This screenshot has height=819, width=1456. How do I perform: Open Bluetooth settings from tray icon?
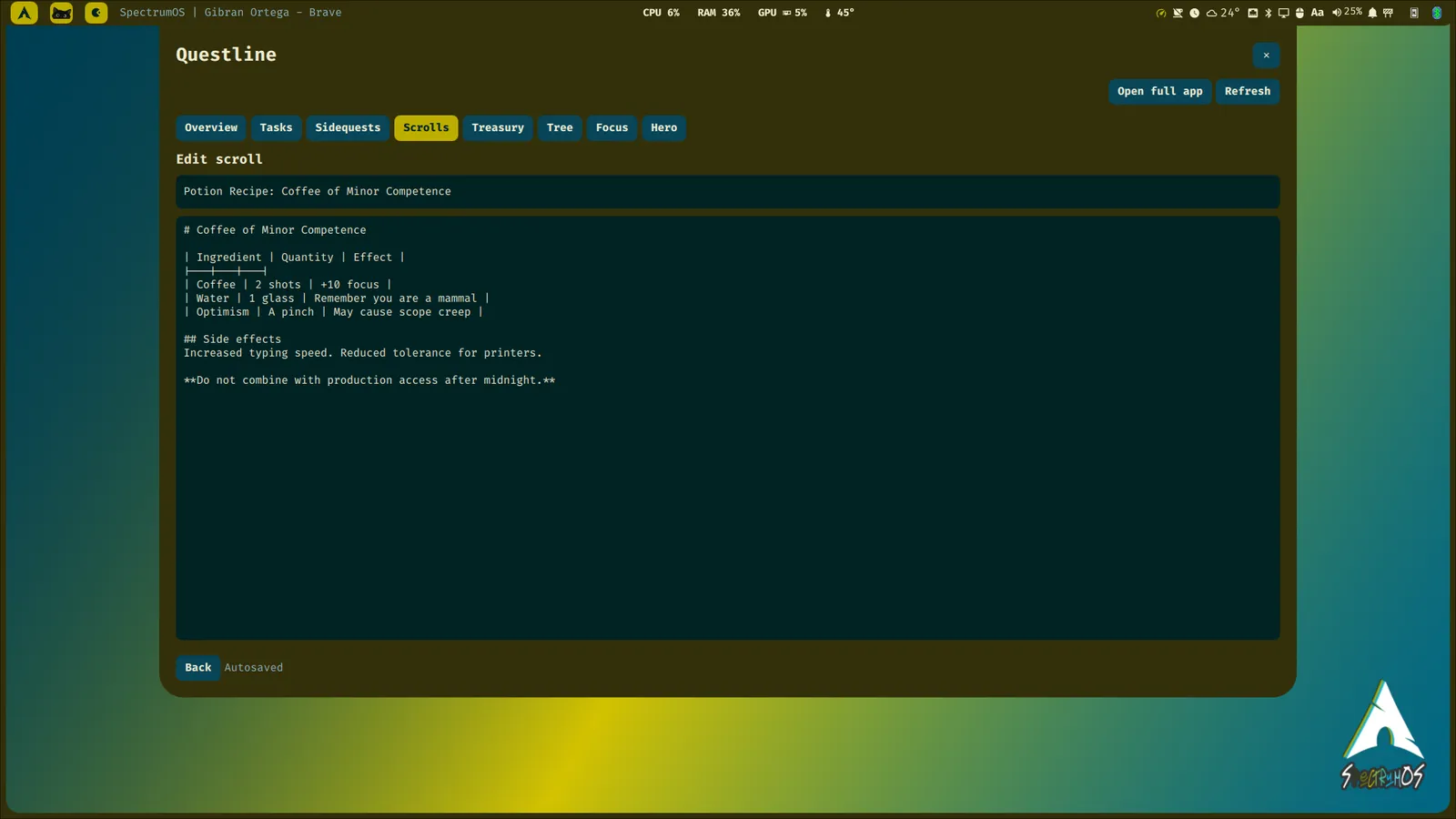(x=1269, y=13)
